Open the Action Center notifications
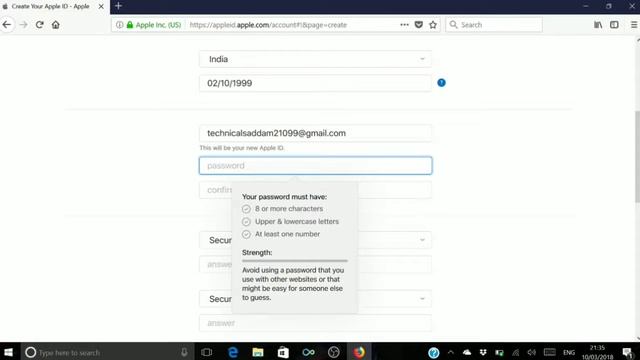Image resolution: width=640 pixels, height=360 pixels. 627,352
